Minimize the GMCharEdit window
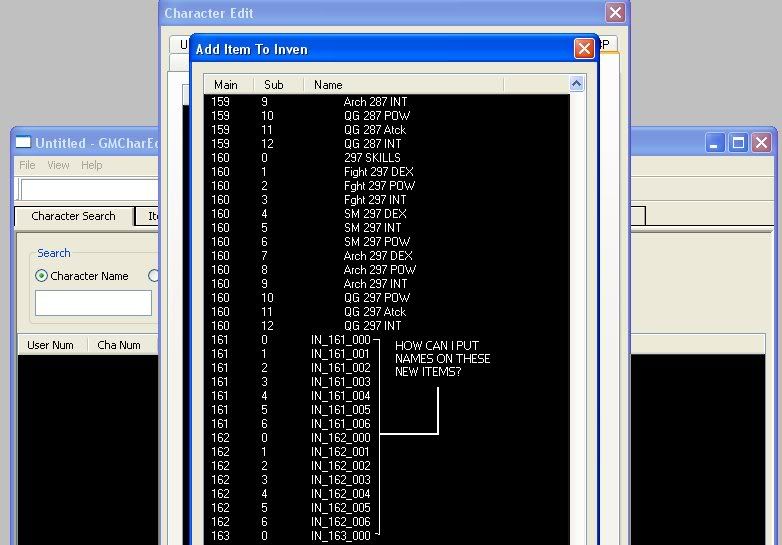Screen dimensions: 782x545 [x=714, y=143]
